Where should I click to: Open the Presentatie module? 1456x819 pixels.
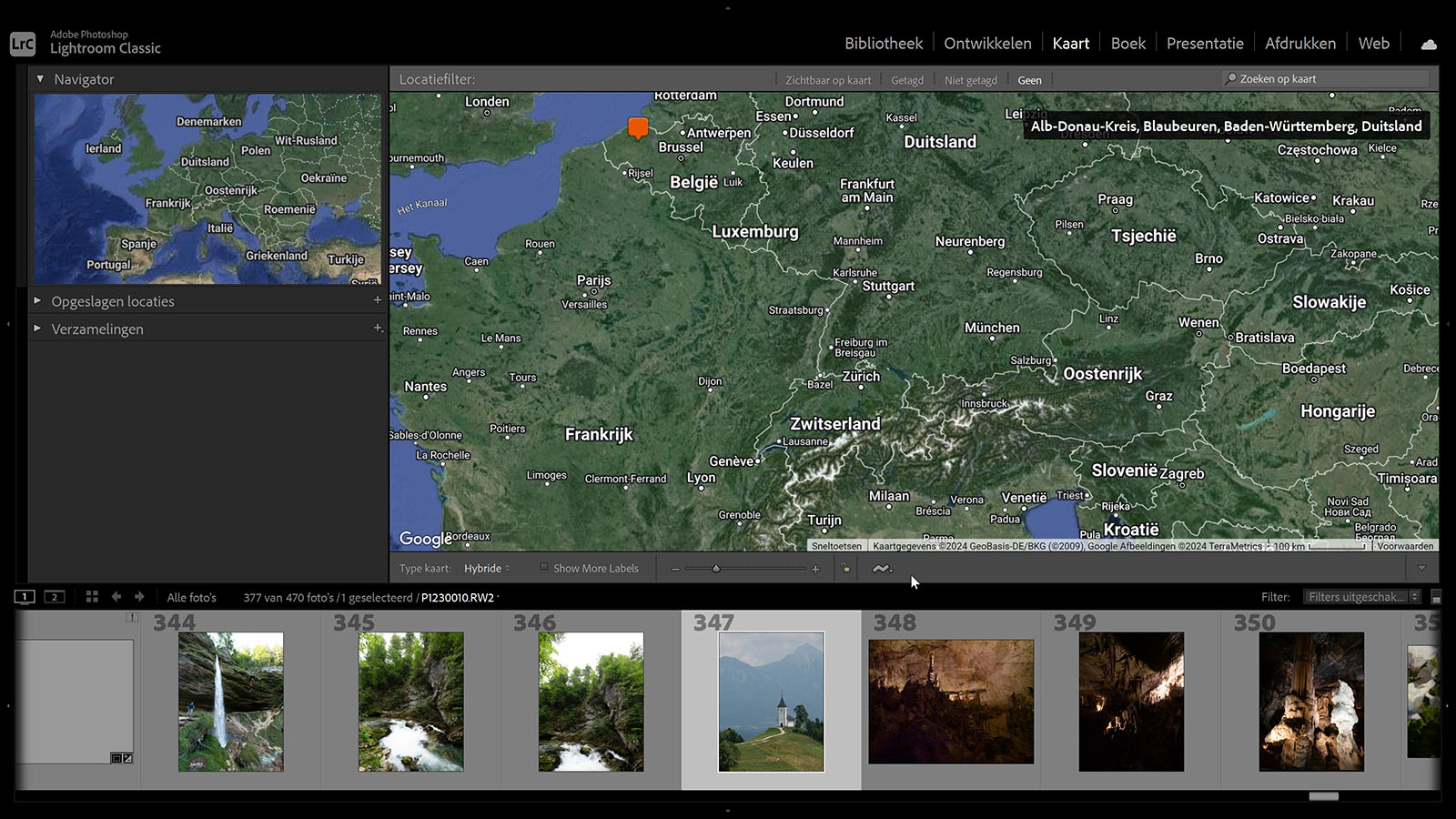coord(1205,44)
